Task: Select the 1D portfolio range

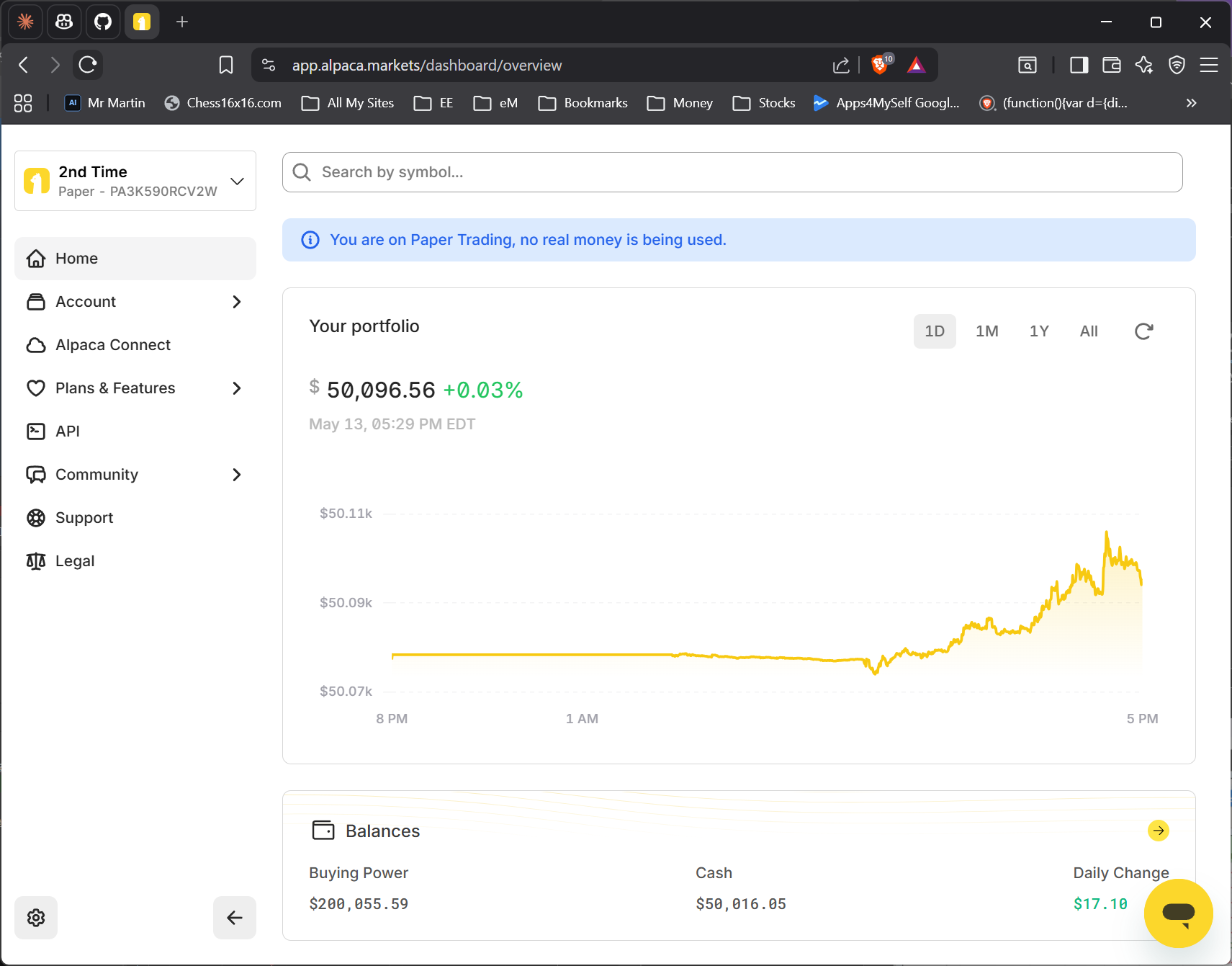Action: click(x=935, y=331)
